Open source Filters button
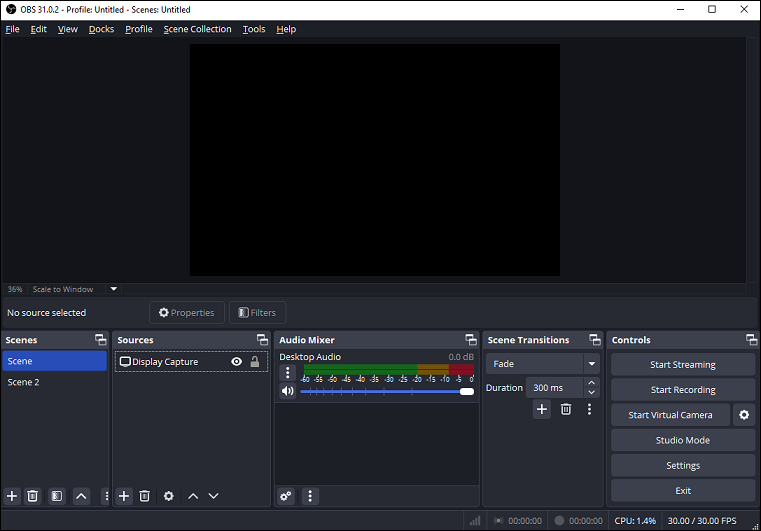 (x=258, y=313)
